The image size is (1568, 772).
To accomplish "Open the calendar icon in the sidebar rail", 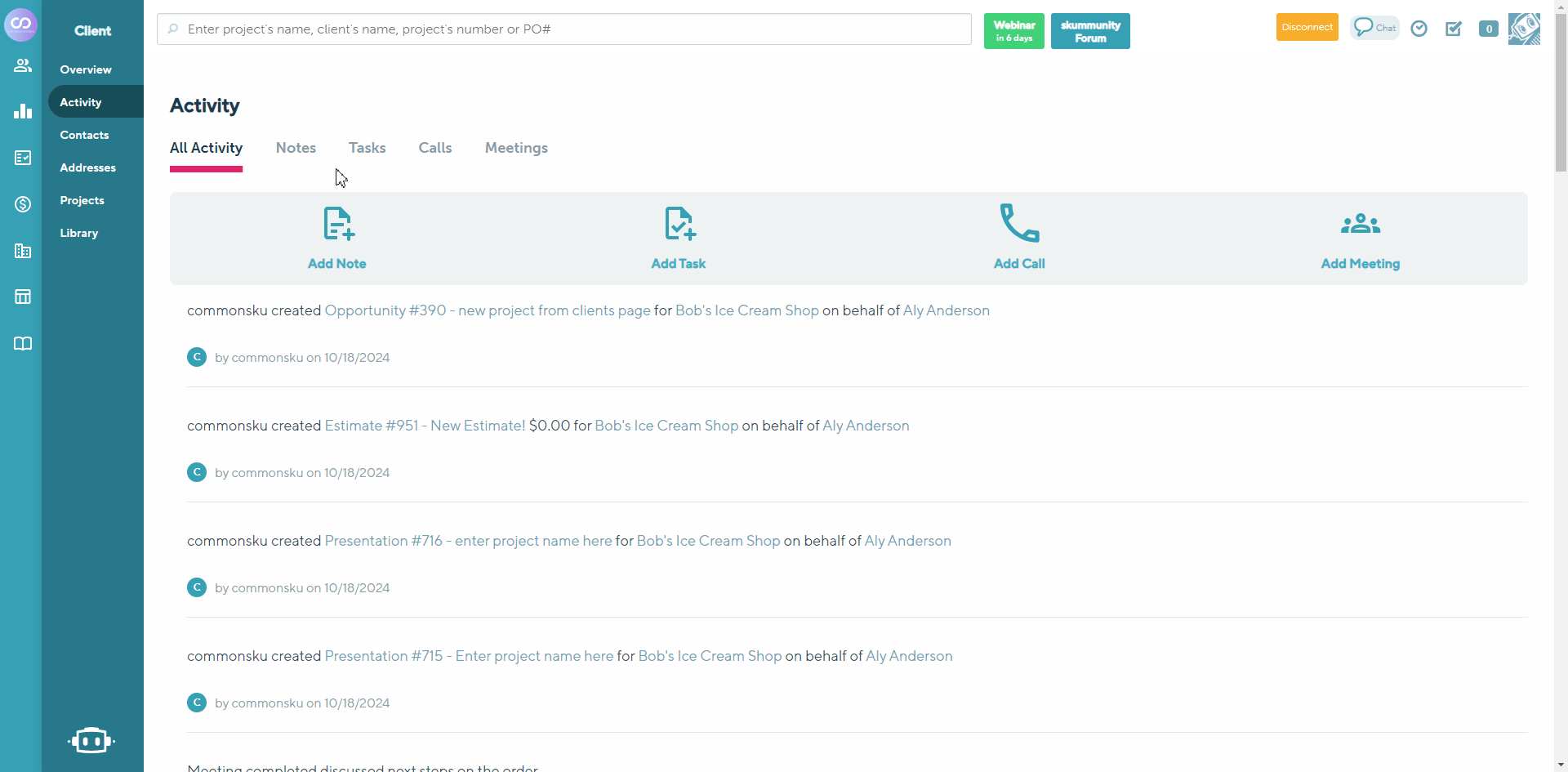I will [x=22, y=296].
